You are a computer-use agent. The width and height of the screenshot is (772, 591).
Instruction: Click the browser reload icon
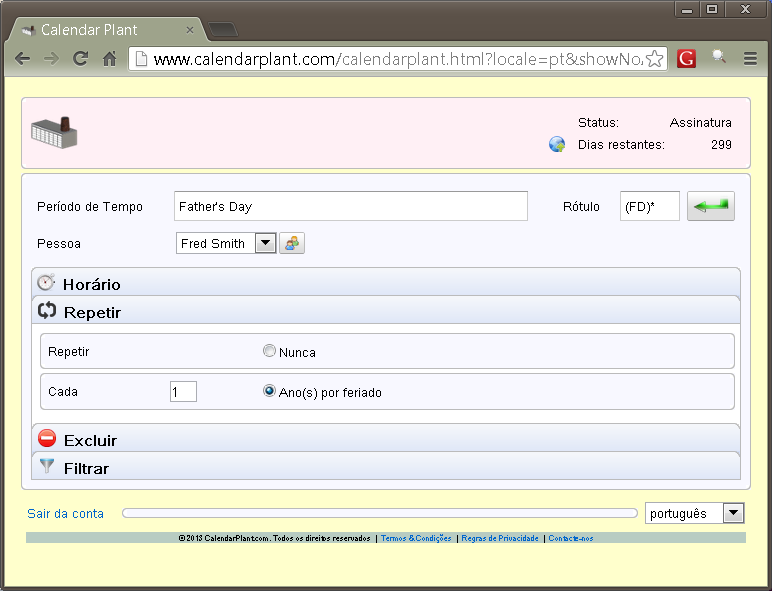80,59
